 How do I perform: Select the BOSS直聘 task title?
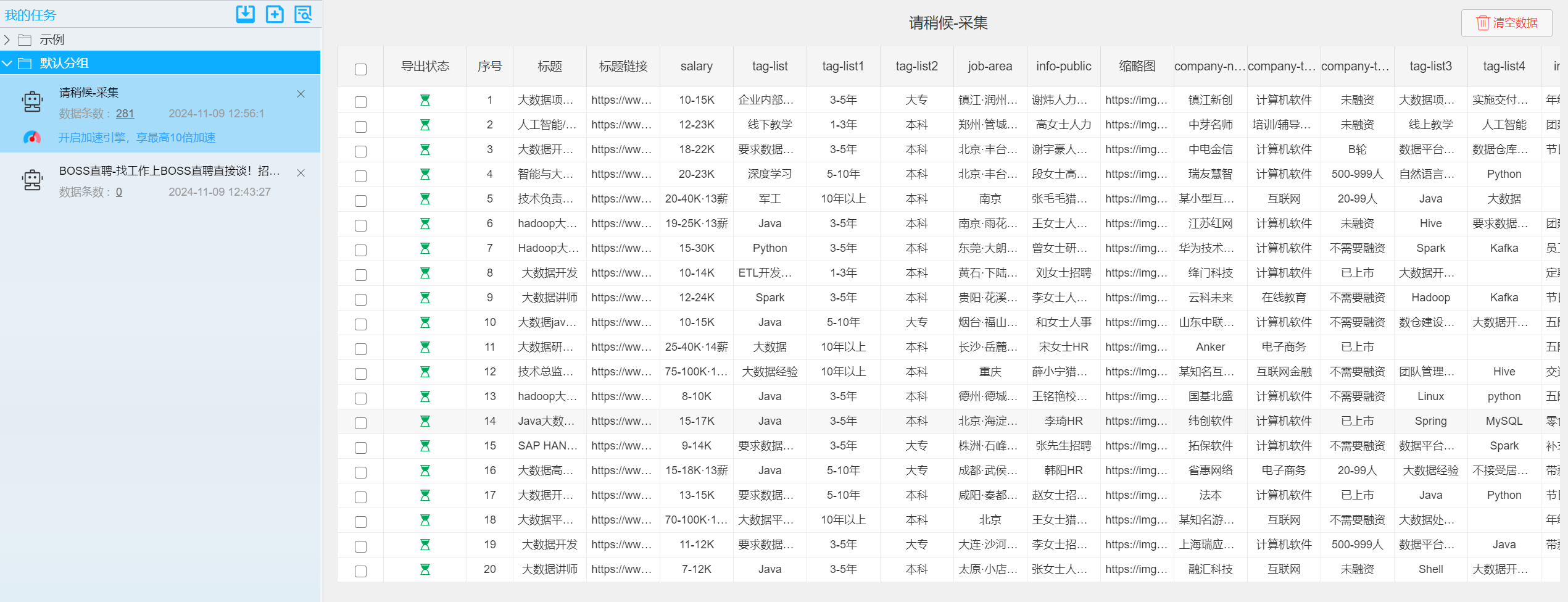coord(170,171)
